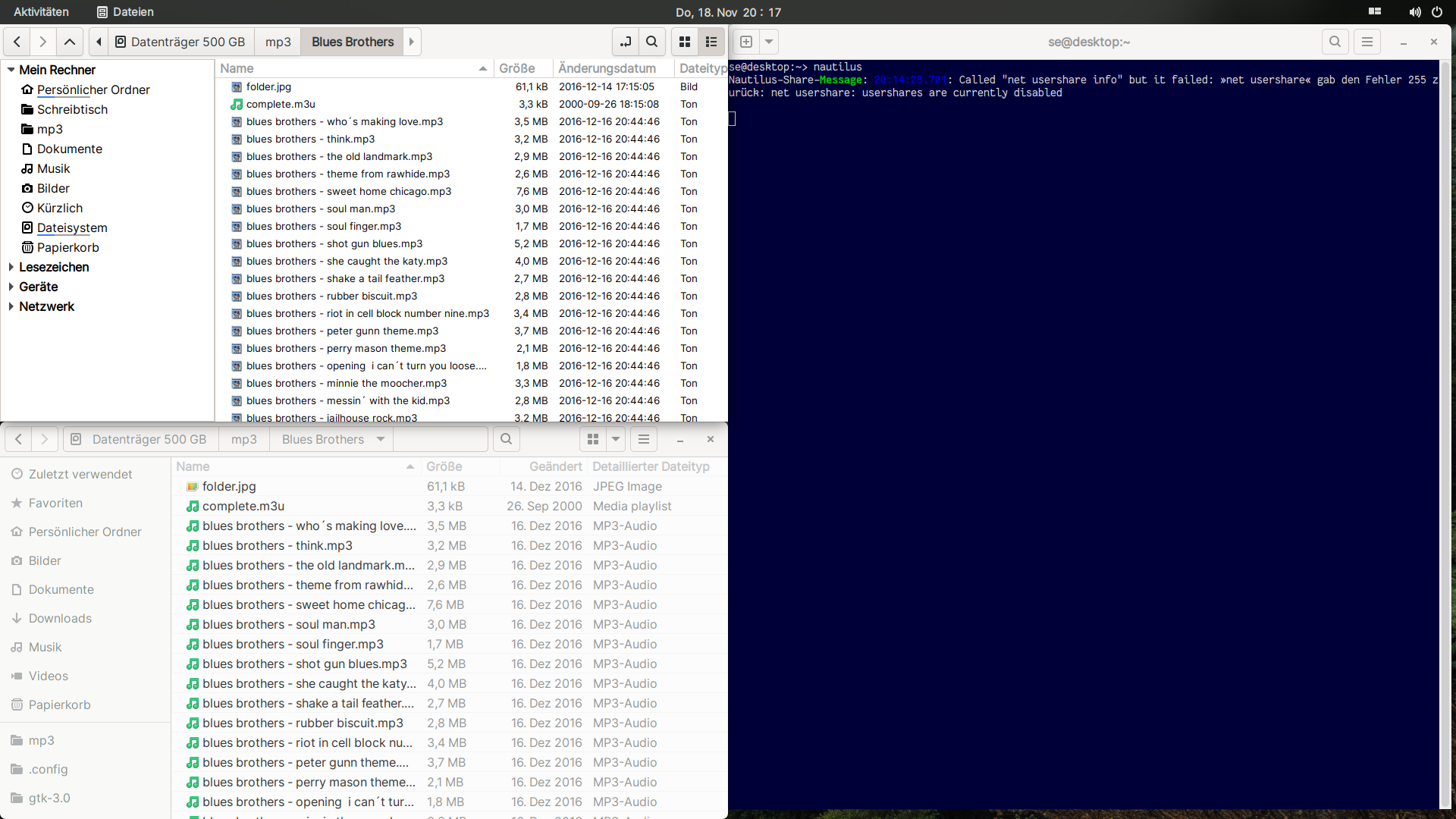Click terminal search icon
Screen dimensions: 1456x819
tap(1335, 42)
